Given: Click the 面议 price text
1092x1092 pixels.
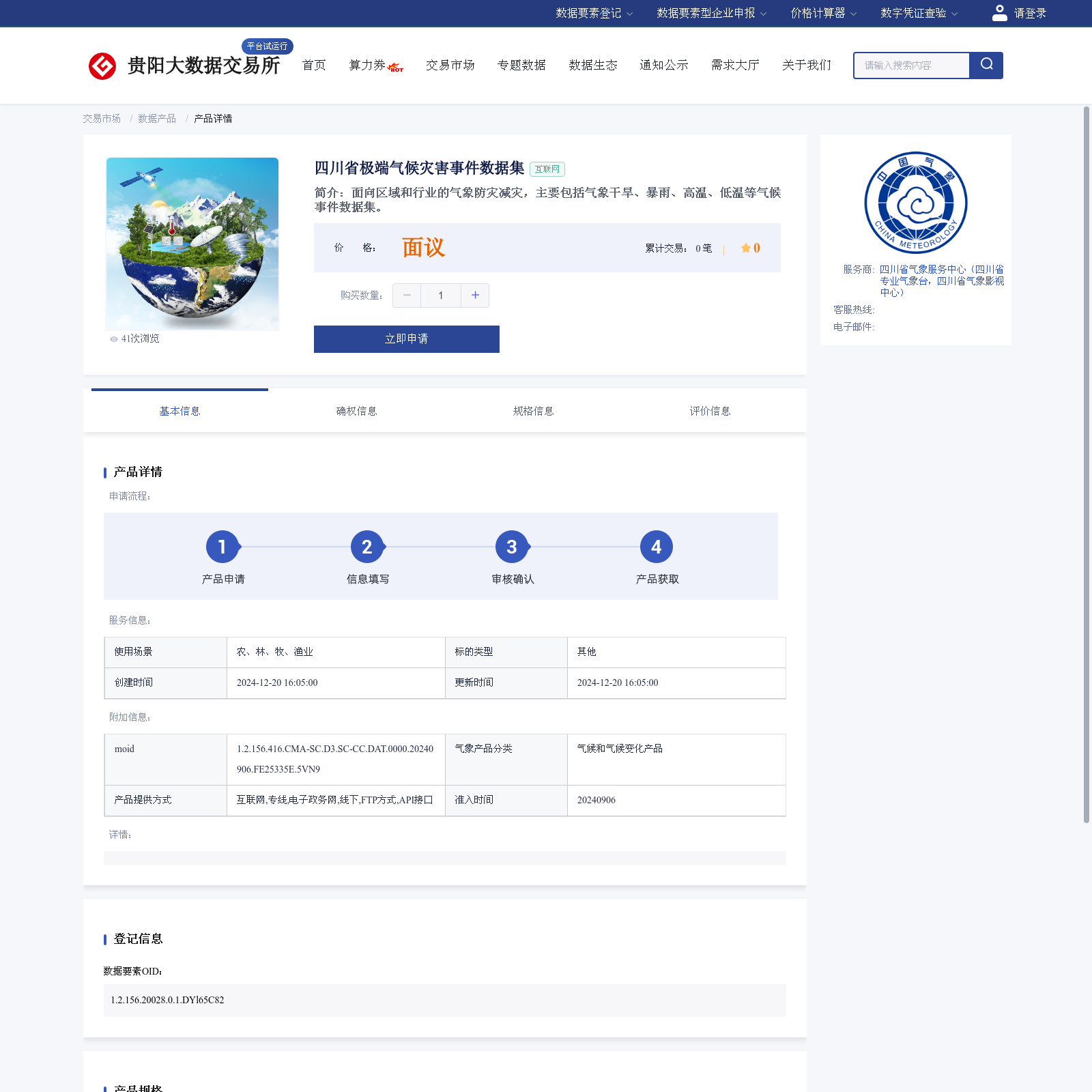Looking at the screenshot, I should [x=423, y=248].
